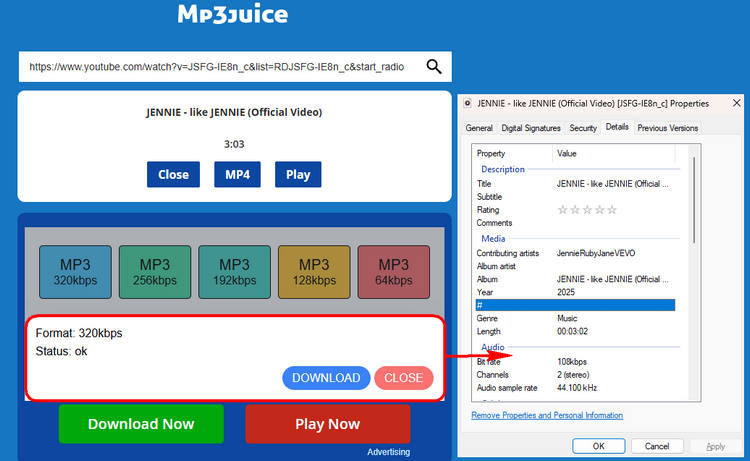Click the Genre value Music
750x461 pixels.
click(x=567, y=318)
